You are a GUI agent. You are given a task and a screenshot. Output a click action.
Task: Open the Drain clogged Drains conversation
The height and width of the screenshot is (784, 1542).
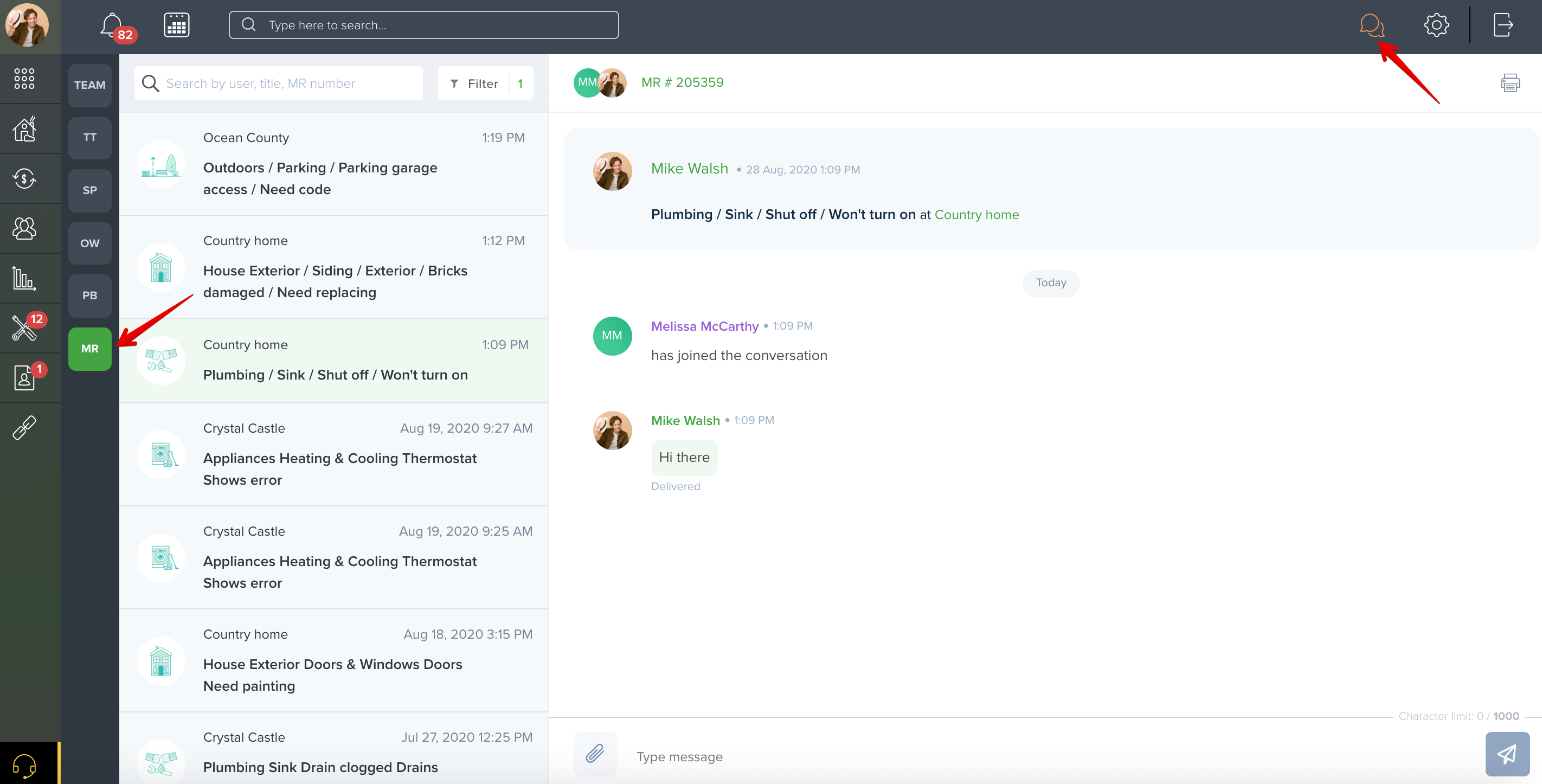pyautogui.click(x=333, y=748)
